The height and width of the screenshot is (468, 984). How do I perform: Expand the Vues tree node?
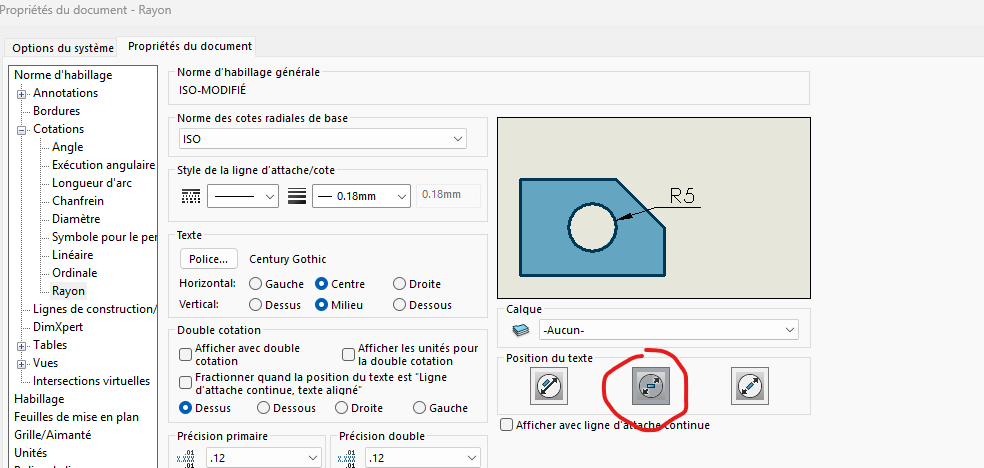(22, 364)
